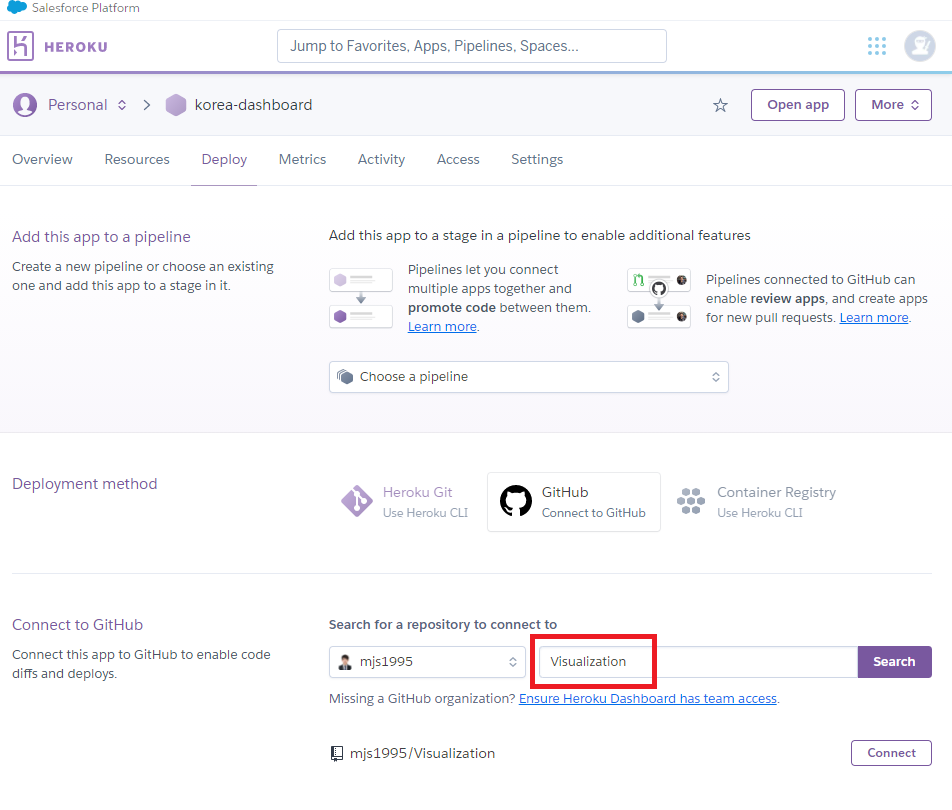Image resolution: width=952 pixels, height=810 pixels.
Task: Click the GitHub review apps illustration
Action: tap(659, 298)
